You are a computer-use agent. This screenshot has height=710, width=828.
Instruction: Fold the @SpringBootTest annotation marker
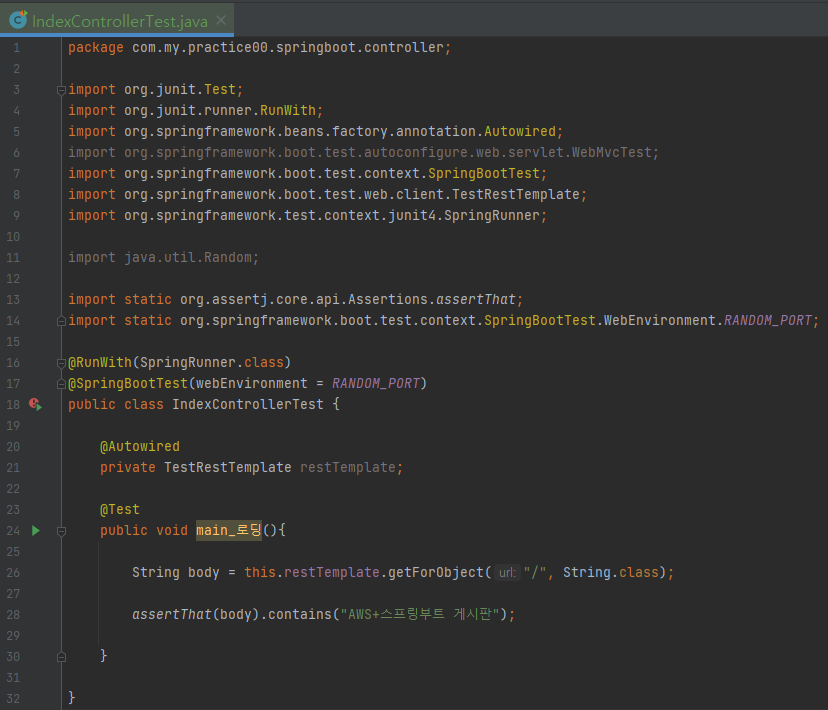(x=61, y=384)
